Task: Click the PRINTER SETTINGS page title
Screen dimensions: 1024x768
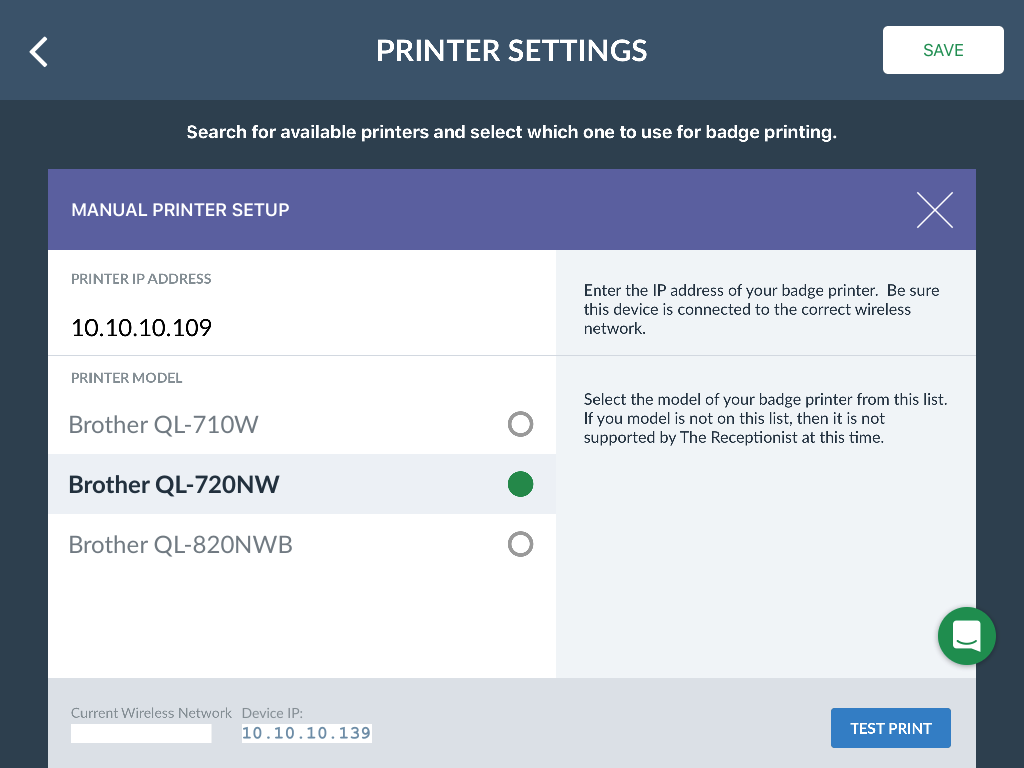Action: click(511, 51)
